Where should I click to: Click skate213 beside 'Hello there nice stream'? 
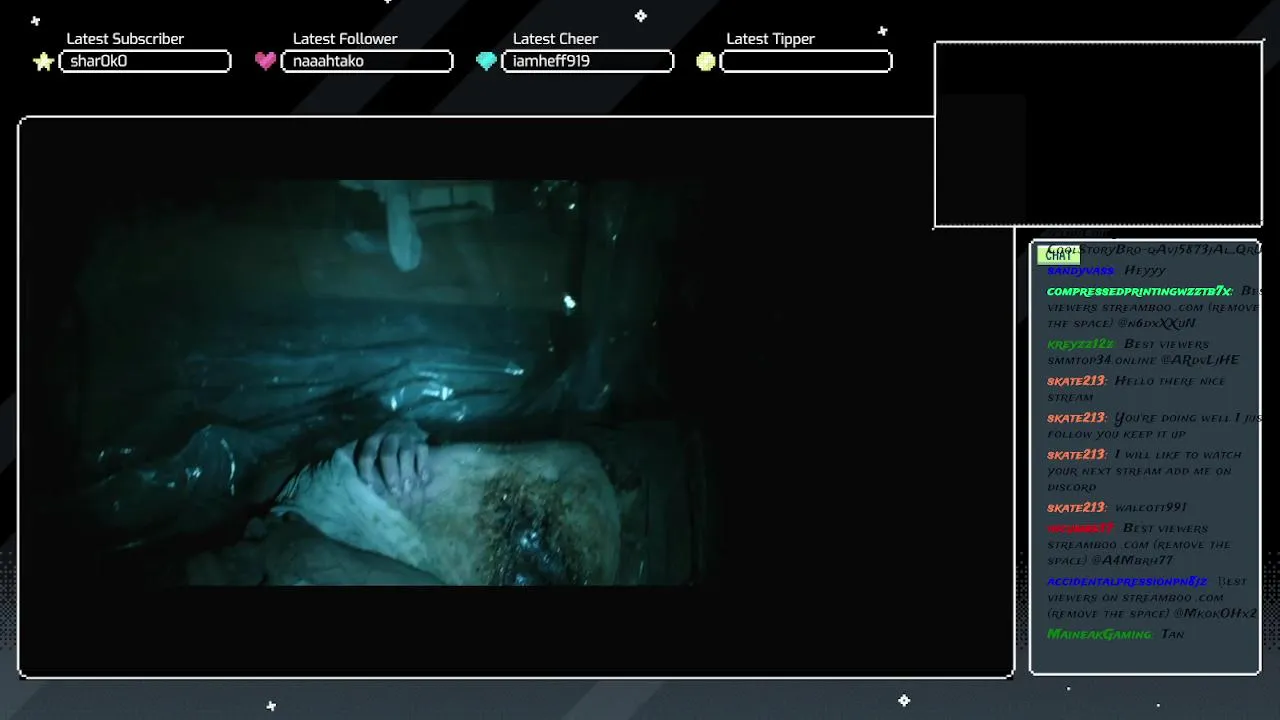click(1076, 381)
